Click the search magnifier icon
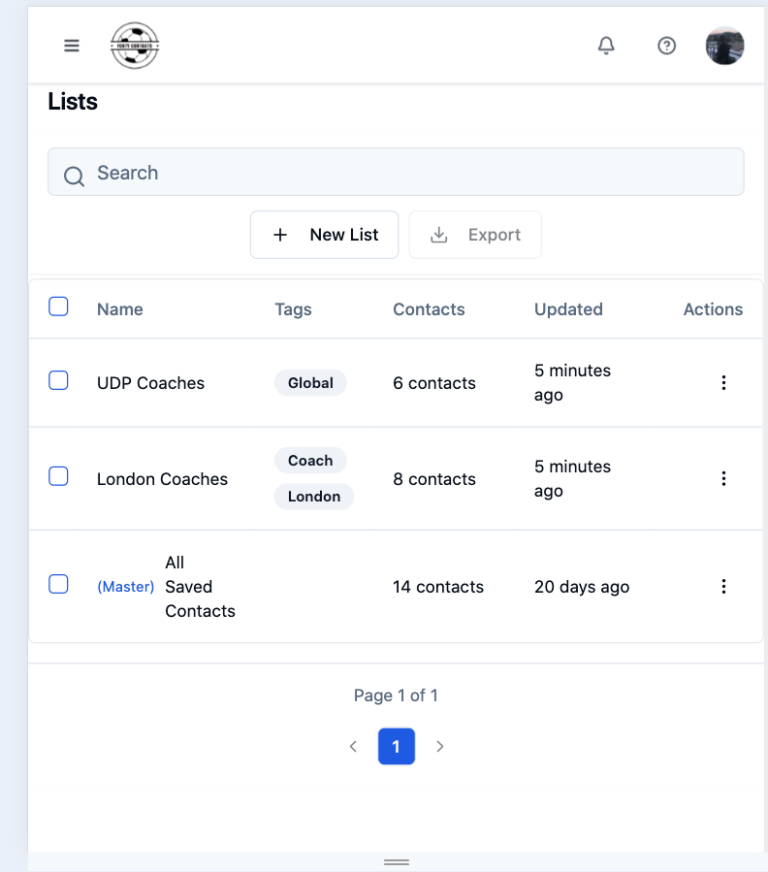The height and width of the screenshot is (872, 768). [x=73, y=174]
